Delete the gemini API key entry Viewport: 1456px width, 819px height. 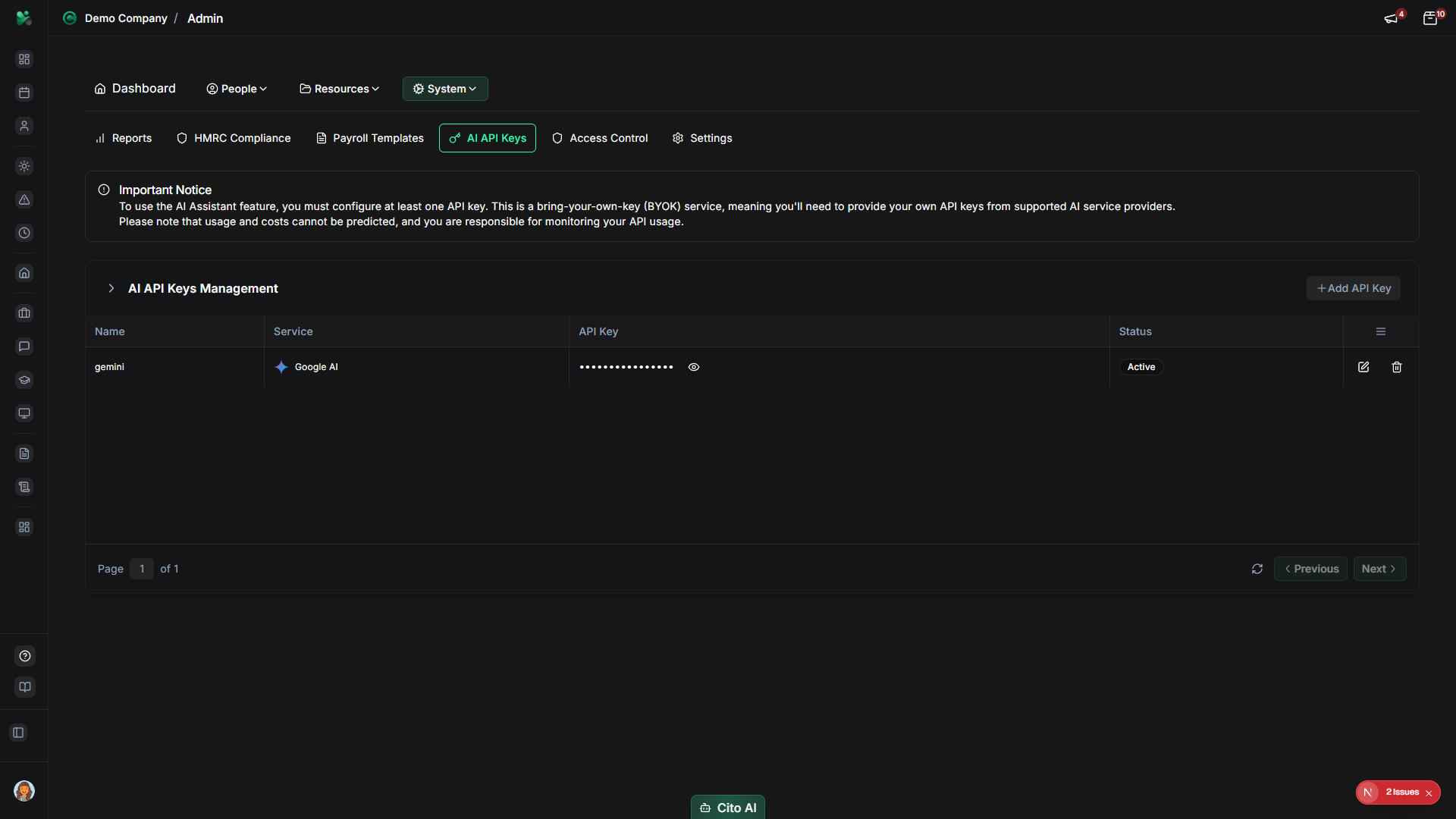1396,366
